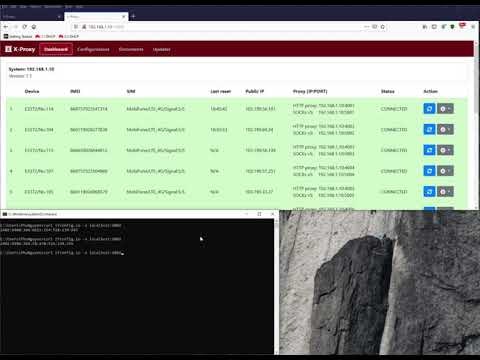Open the gear settings dropdown for row 4
The image size is (480, 360).
[445, 171]
